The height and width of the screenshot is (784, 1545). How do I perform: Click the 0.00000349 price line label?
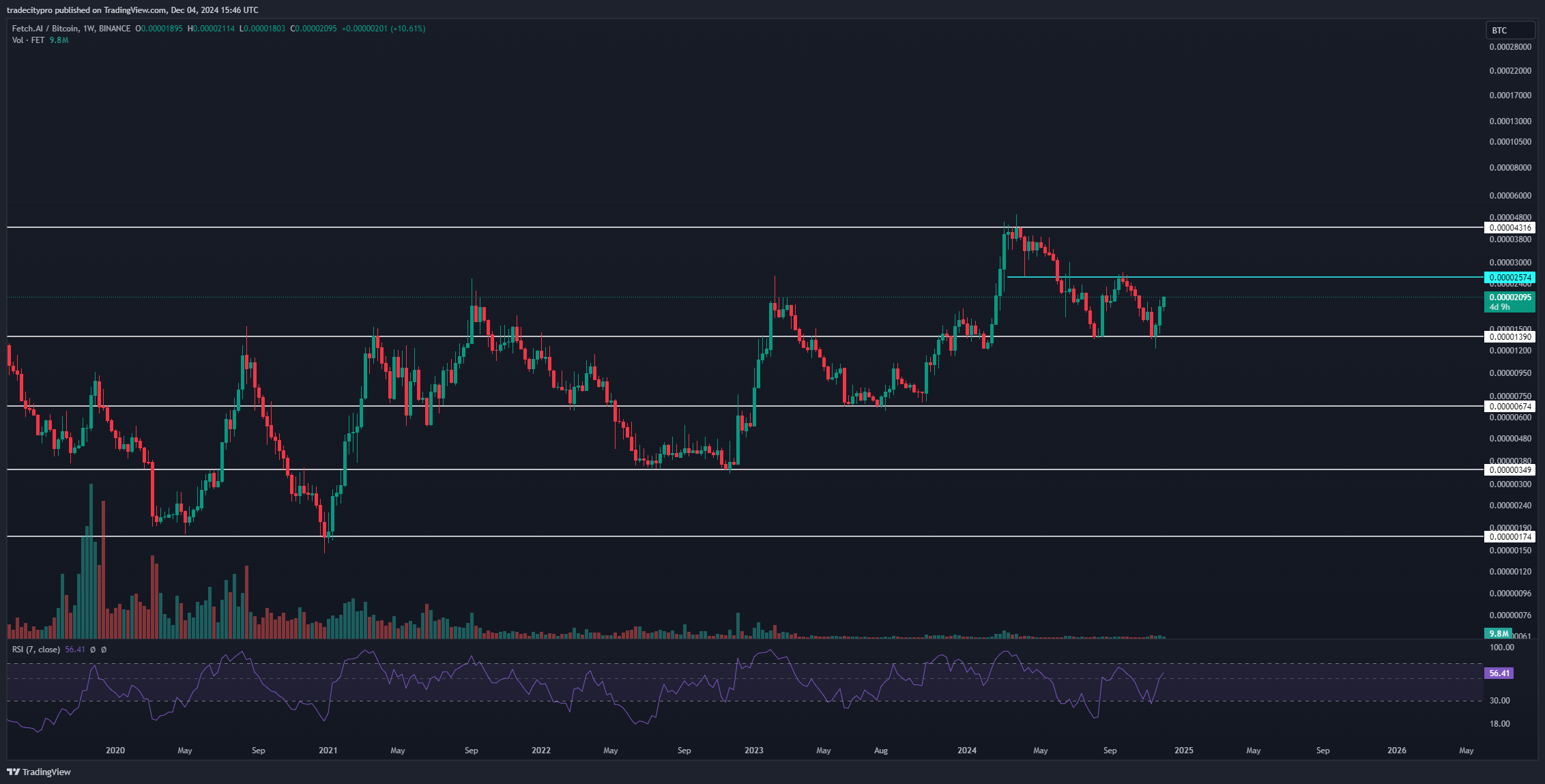coord(1510,469)
